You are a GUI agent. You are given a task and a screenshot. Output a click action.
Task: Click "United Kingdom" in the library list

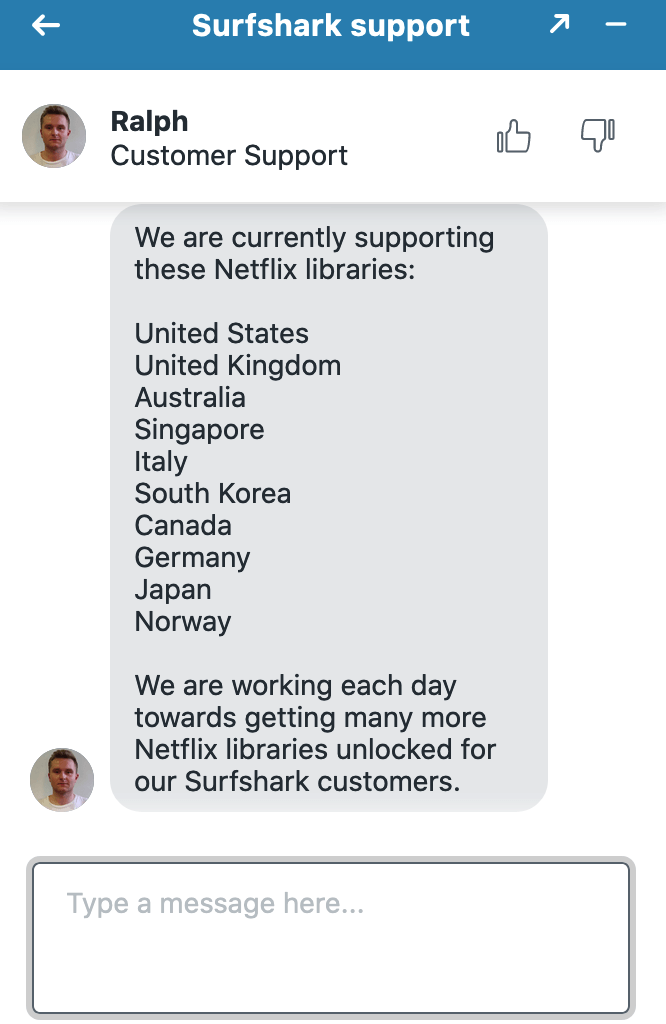click(x=238, y=366)
